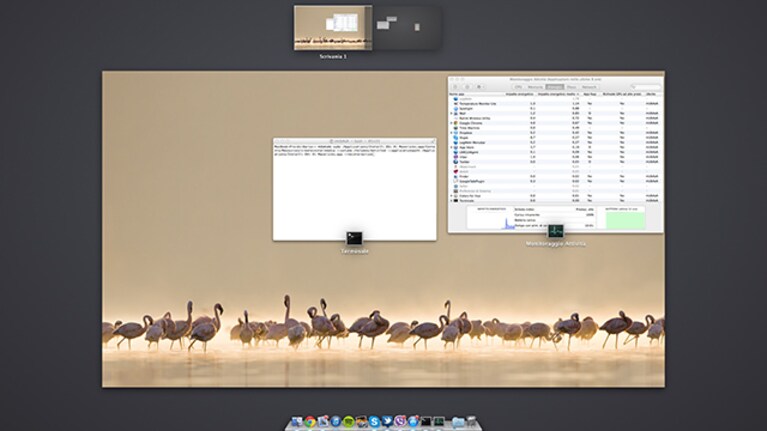Image resolution: width=767 pixels, height=431 pixels.
Task: Switch to the Network tab in Activity Monitor
Action: tap(589, 87)
